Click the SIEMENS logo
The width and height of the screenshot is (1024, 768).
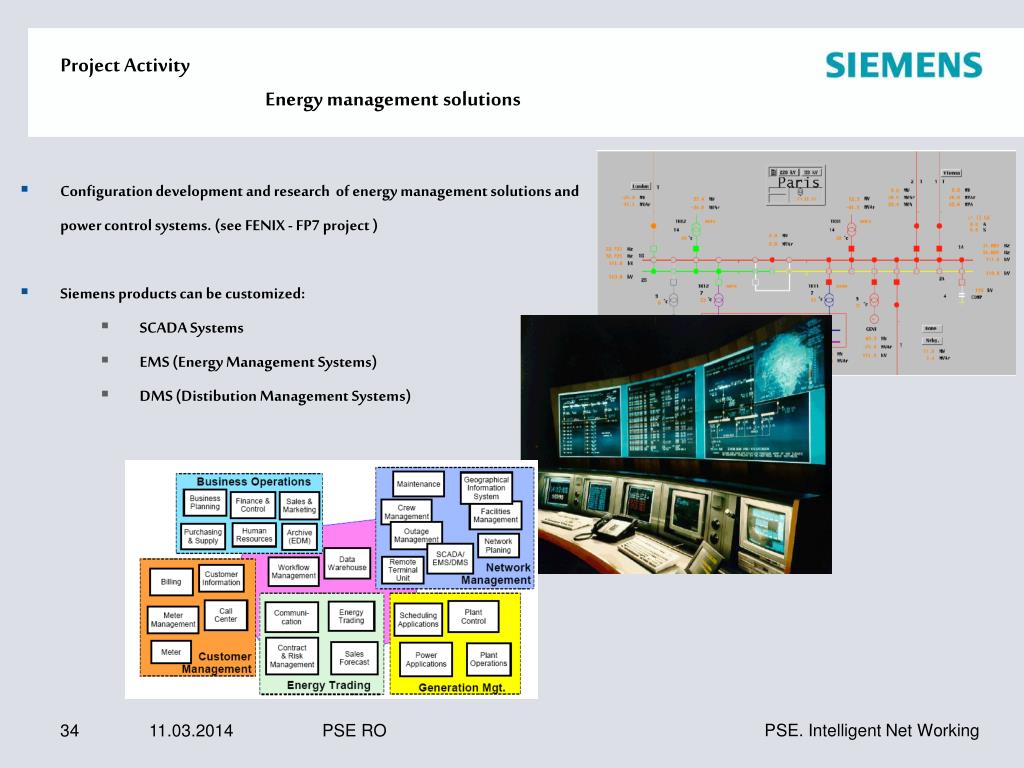click(904, 65)
